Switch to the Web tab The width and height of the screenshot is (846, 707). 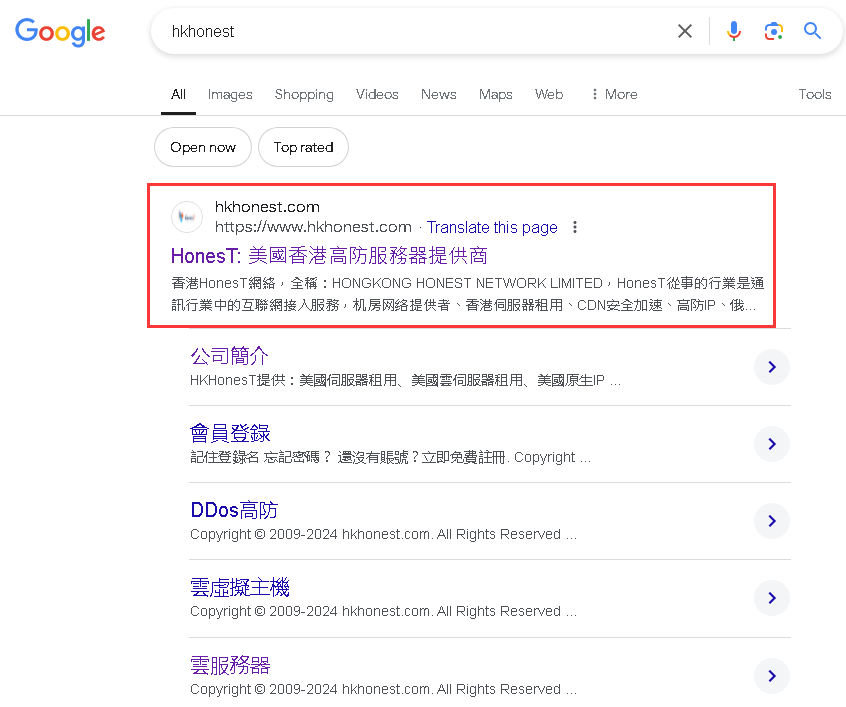[x=549, y=94]
